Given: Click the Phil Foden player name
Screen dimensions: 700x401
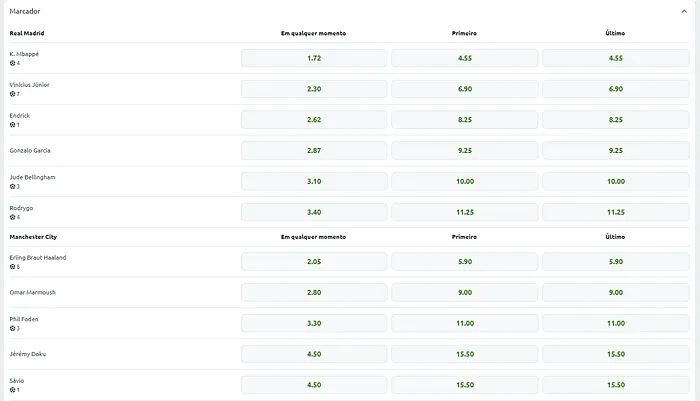Looking at the screenshot, I should 24,319.
